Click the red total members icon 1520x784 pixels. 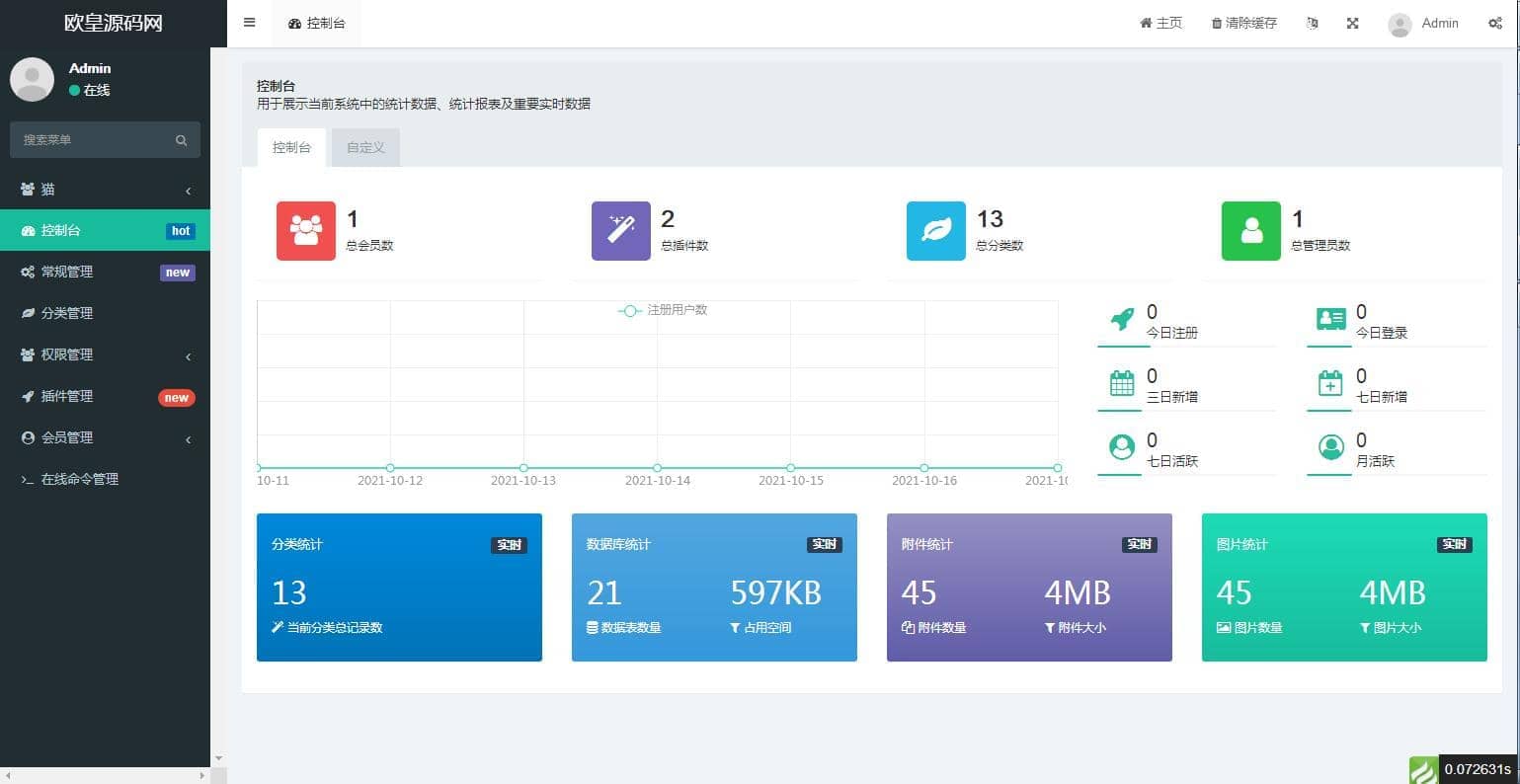[x=305, y=231]
